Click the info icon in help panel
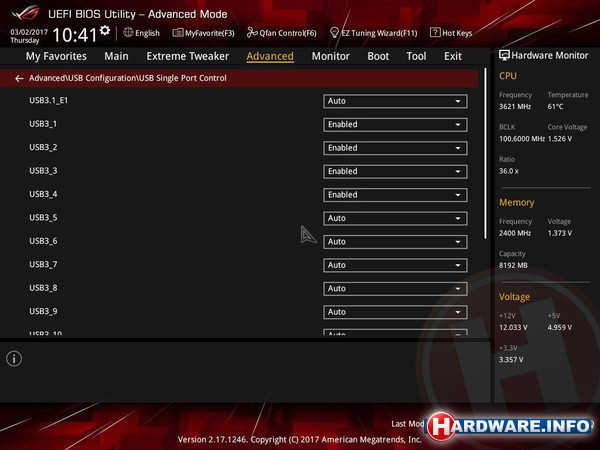The height and width of the screenshot is (450, 600). point(14,359)
